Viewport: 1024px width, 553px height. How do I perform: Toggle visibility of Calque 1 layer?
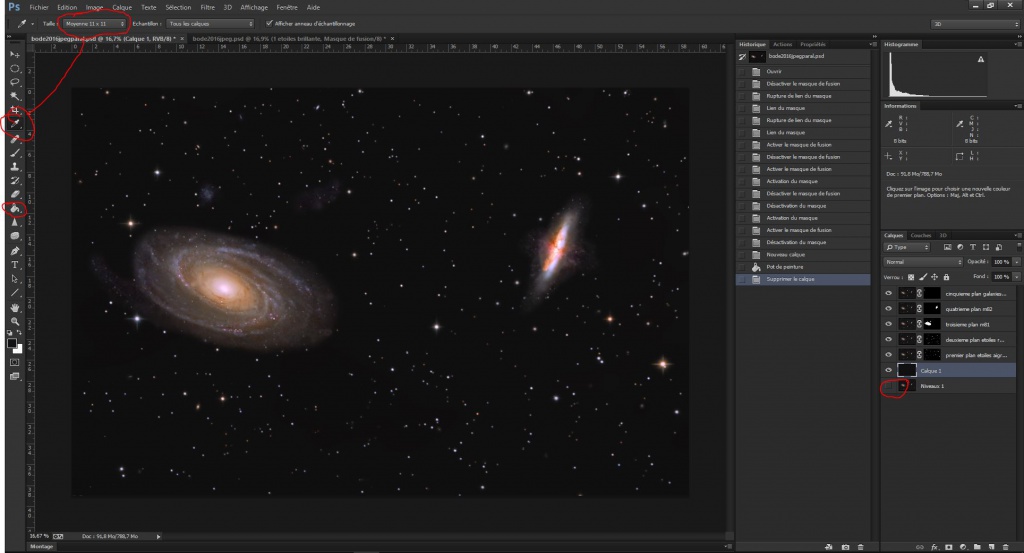pos(889,370)
